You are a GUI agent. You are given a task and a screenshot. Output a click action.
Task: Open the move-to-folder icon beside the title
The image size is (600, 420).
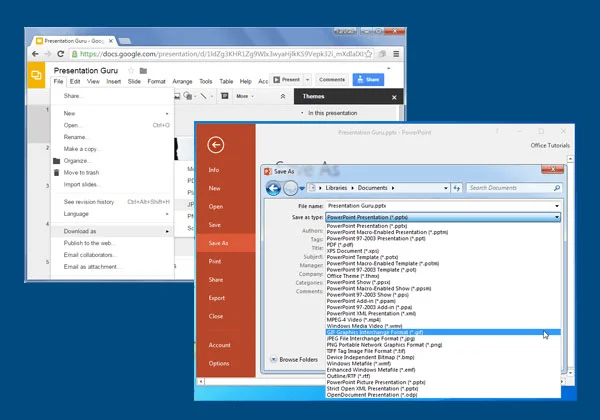click(x=143, y=70)
